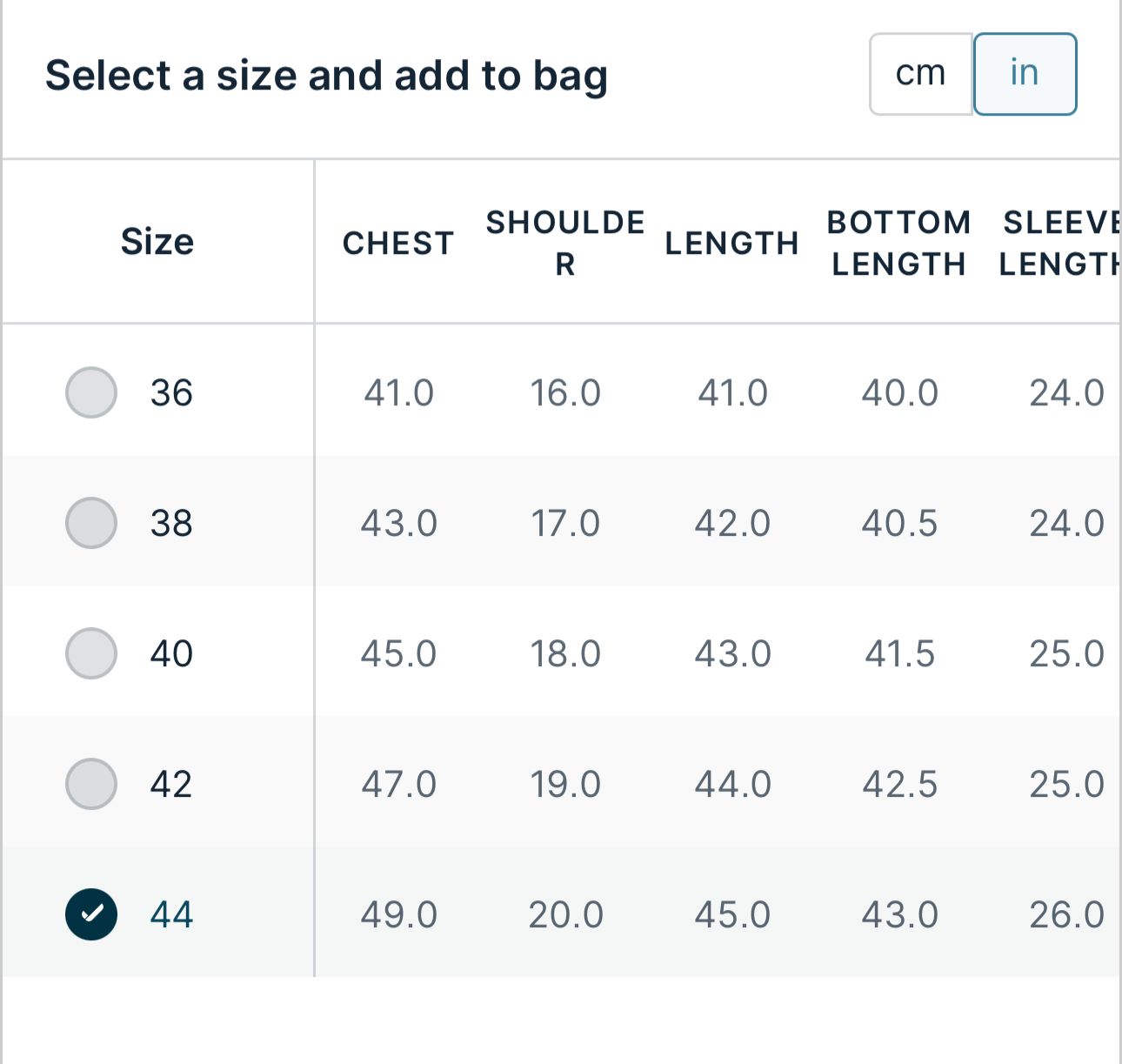Click the CHEST column header
This screenshot has width=1122, height=1064.
point(398,243)
